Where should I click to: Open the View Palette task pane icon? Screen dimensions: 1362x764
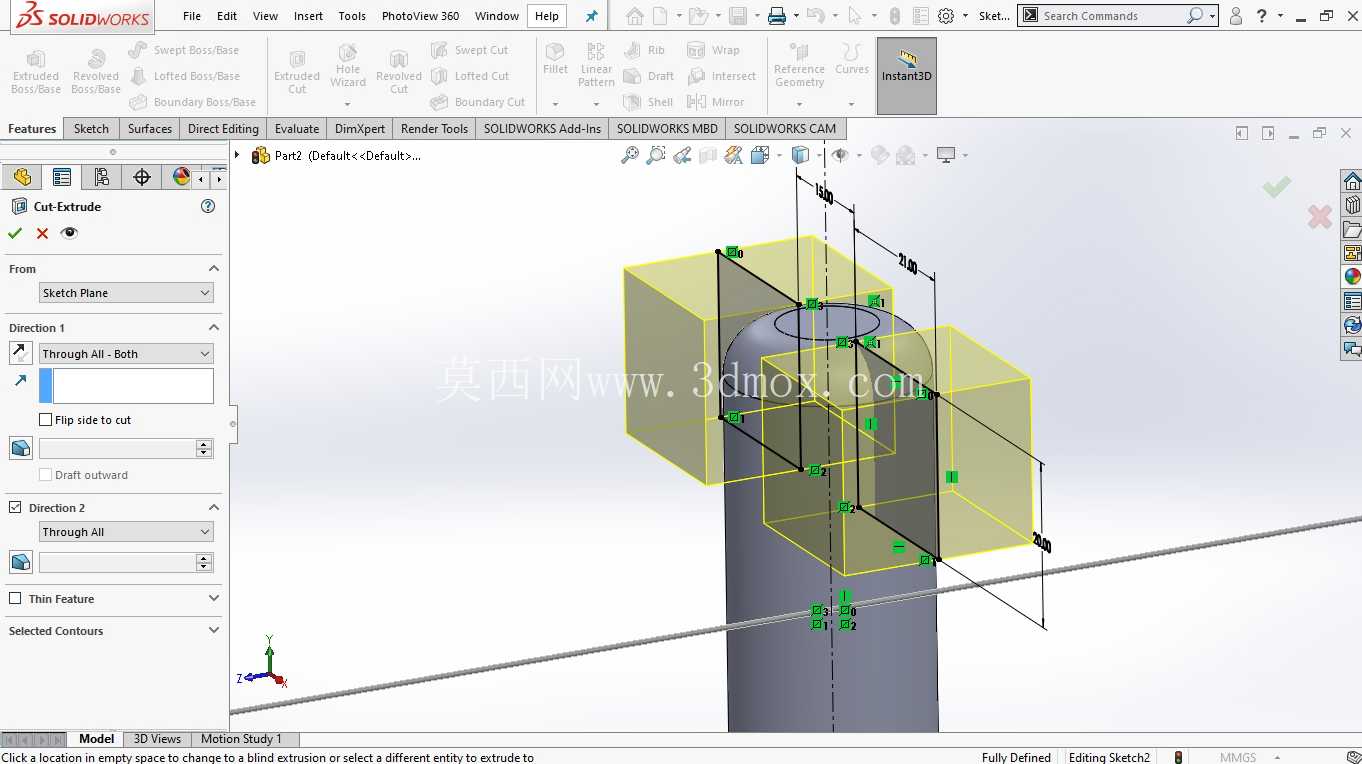(x=1352, y=253)
